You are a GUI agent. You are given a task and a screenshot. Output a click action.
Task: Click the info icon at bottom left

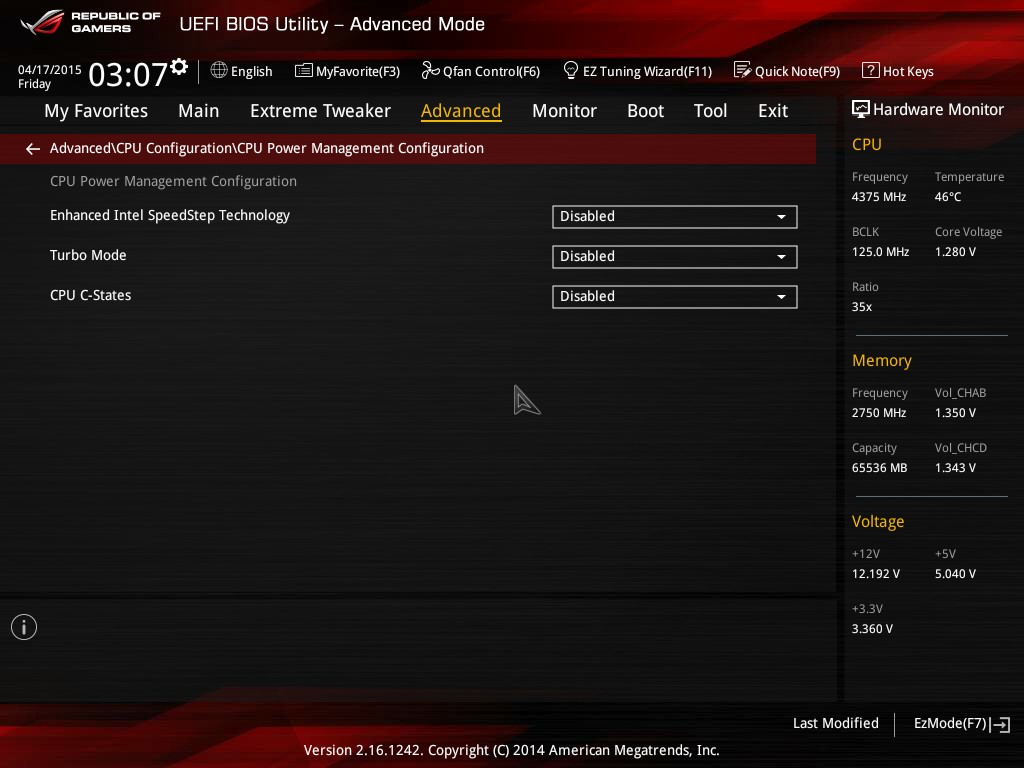click(24, 627)
